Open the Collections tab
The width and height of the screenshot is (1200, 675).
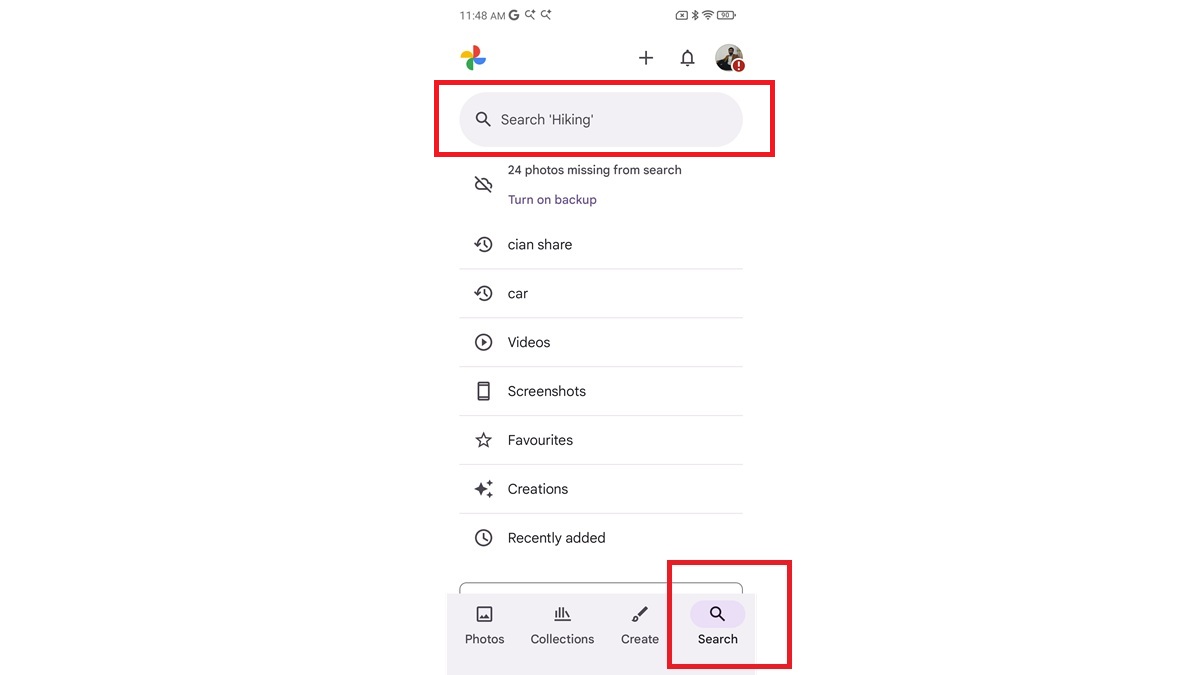[x=562, y=625]
